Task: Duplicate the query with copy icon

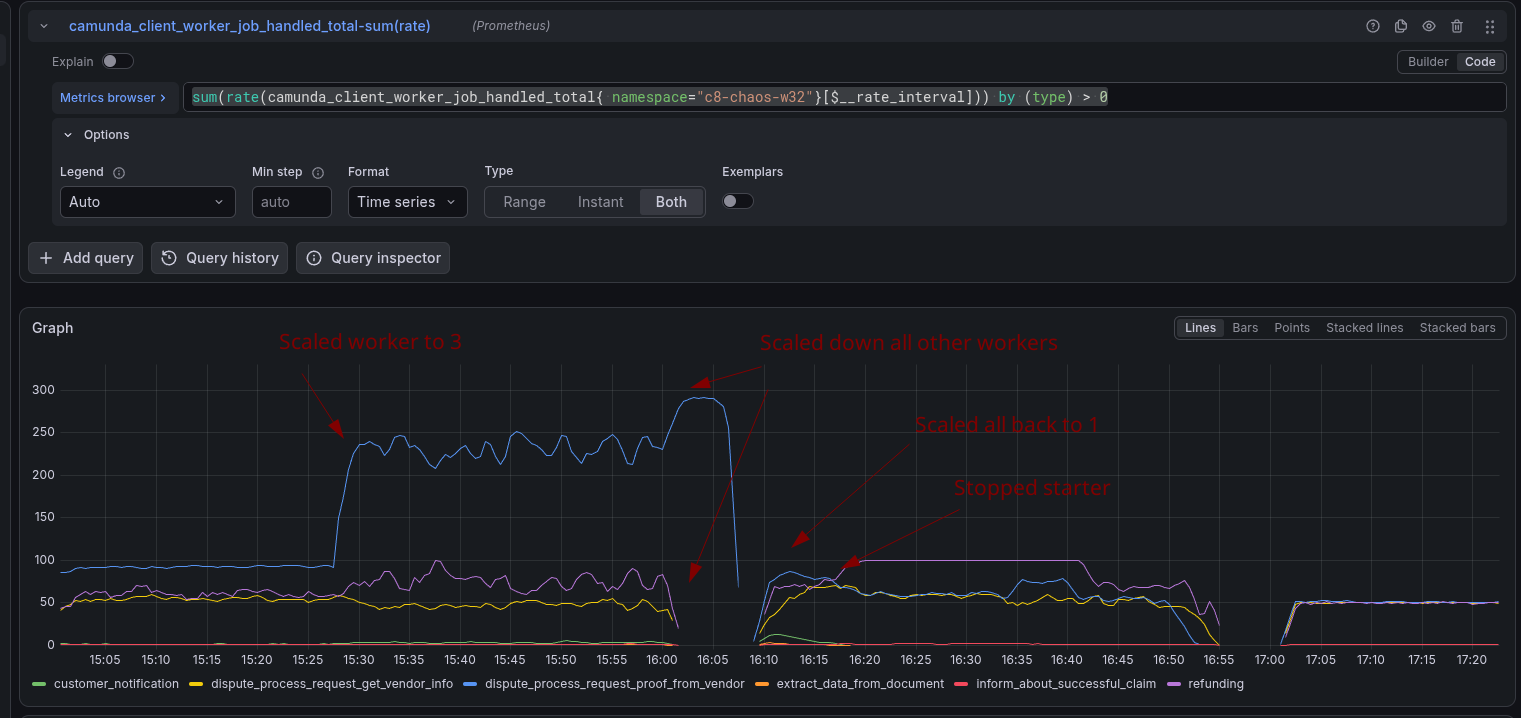Action: (1401, 26)
